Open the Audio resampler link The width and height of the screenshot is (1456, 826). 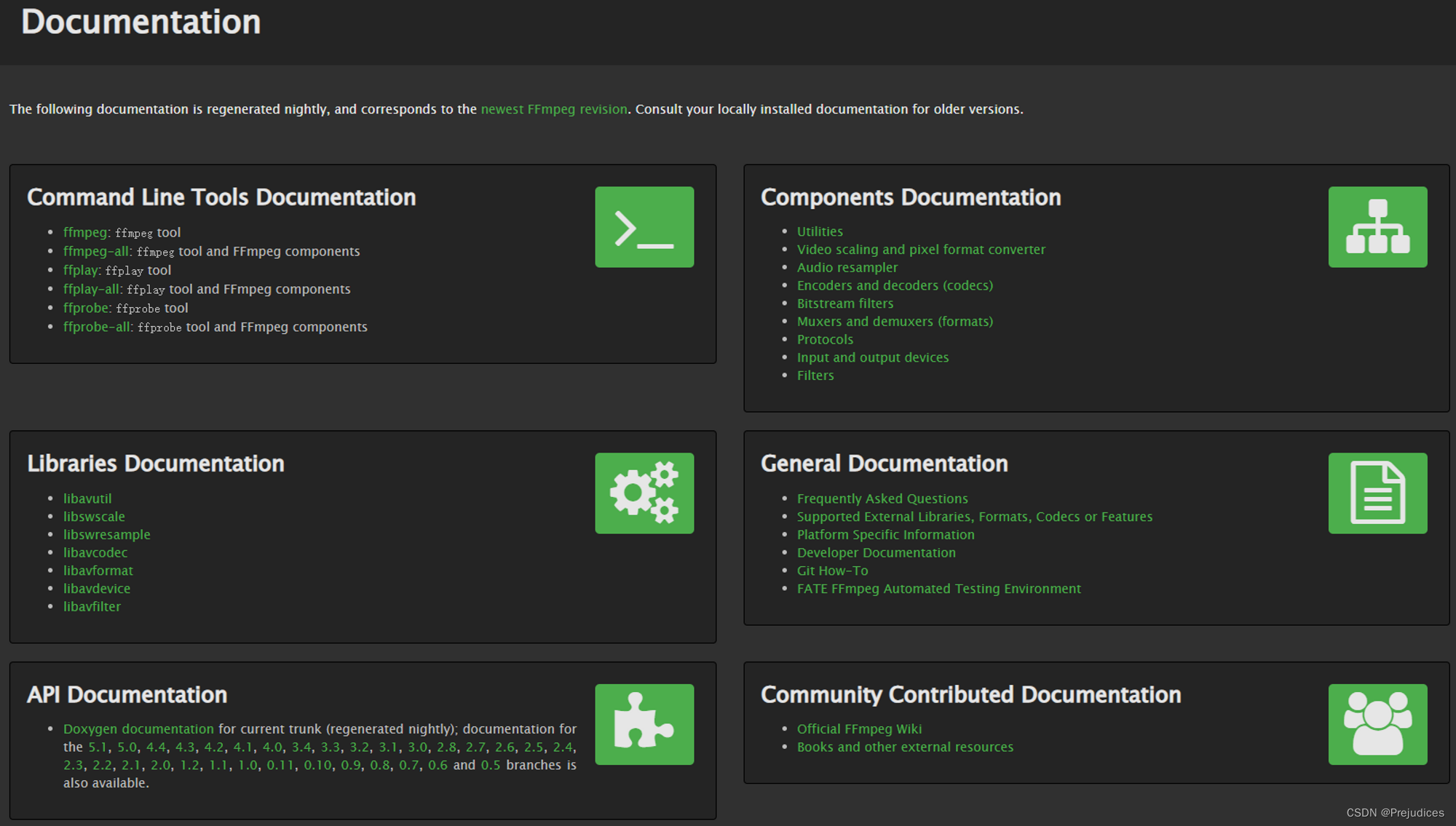click(847, 268)
